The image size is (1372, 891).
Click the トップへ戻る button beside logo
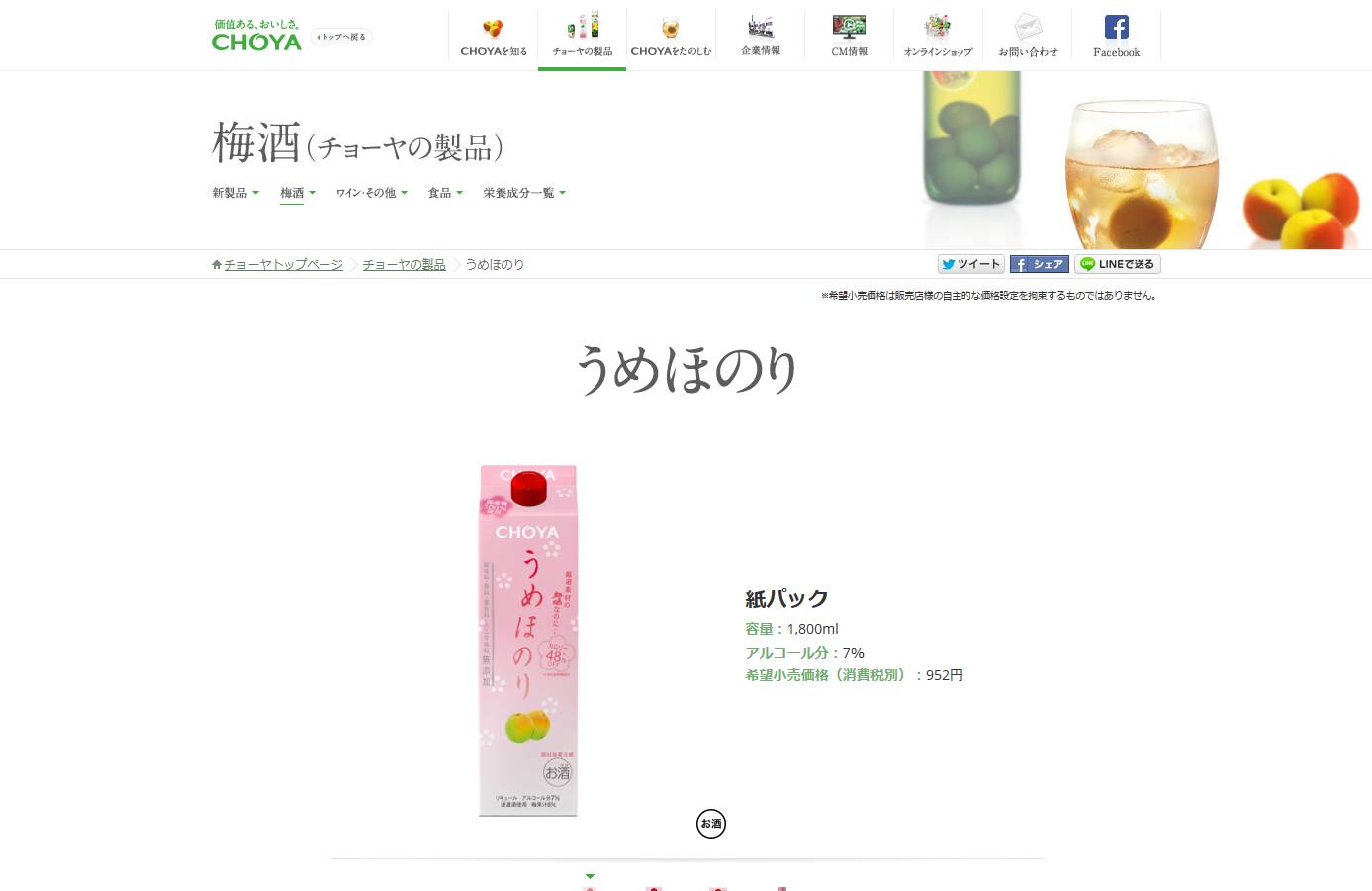click(341, 37)
